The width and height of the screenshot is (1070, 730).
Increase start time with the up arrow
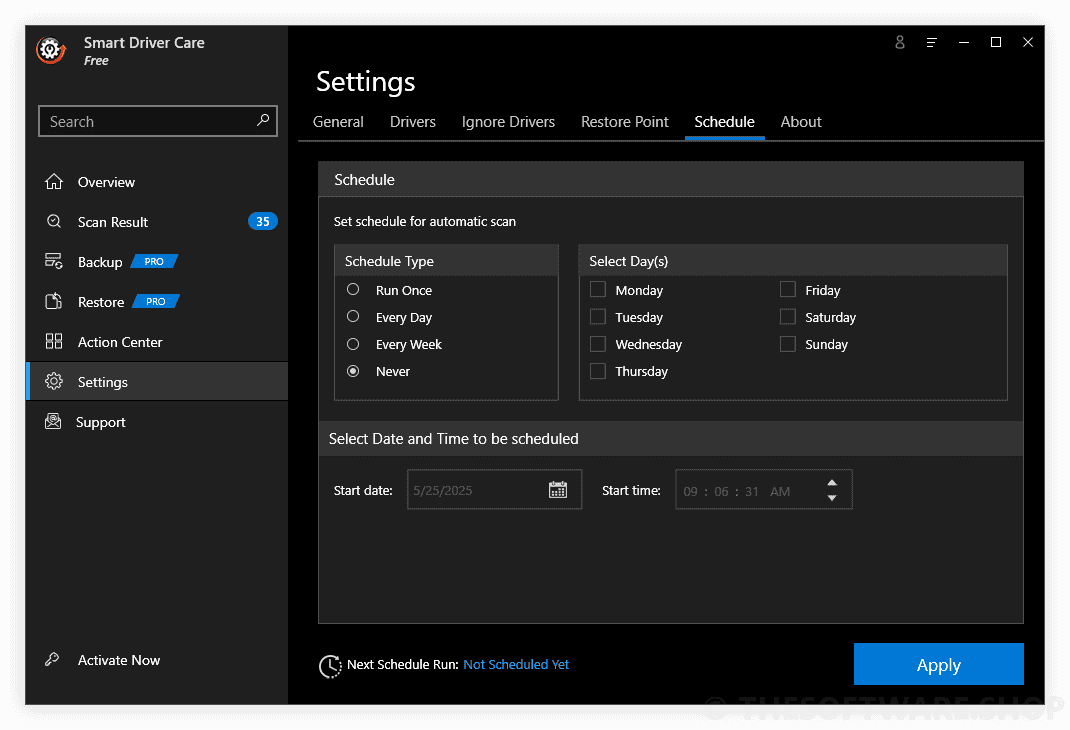click(x=832, y=482)
